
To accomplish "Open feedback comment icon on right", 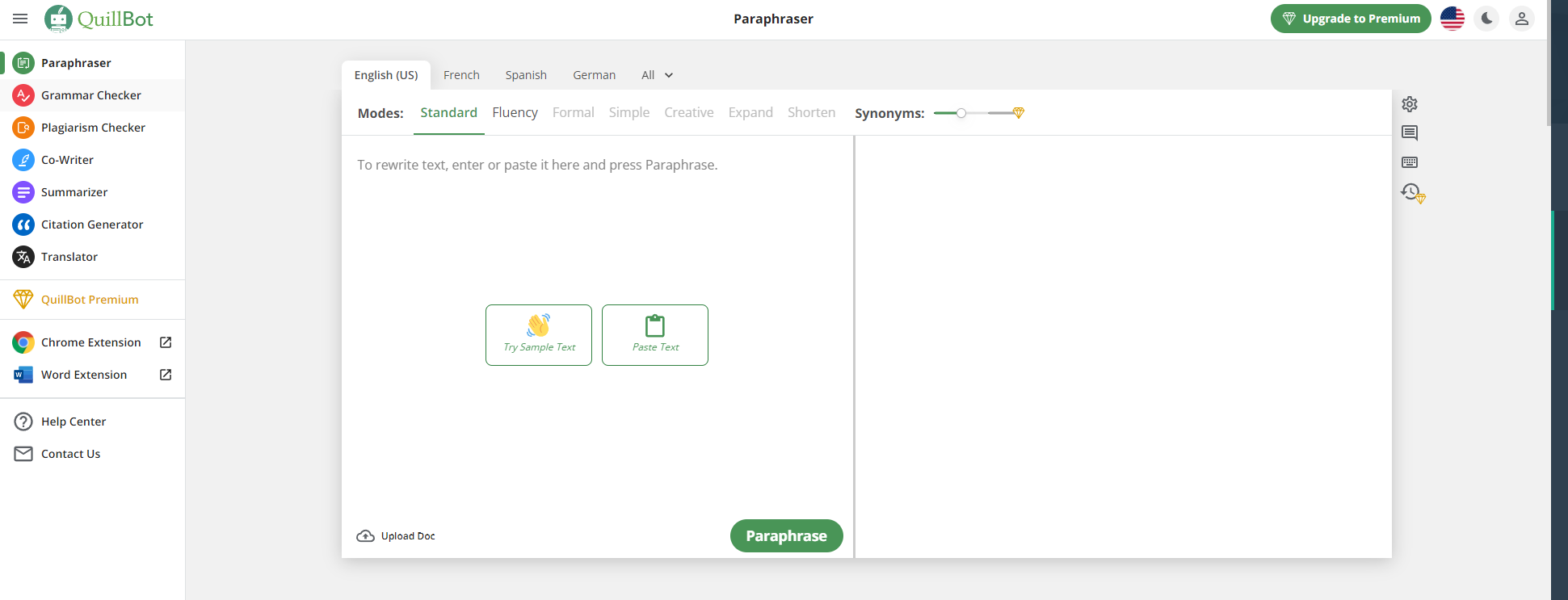I will 1410,133.
